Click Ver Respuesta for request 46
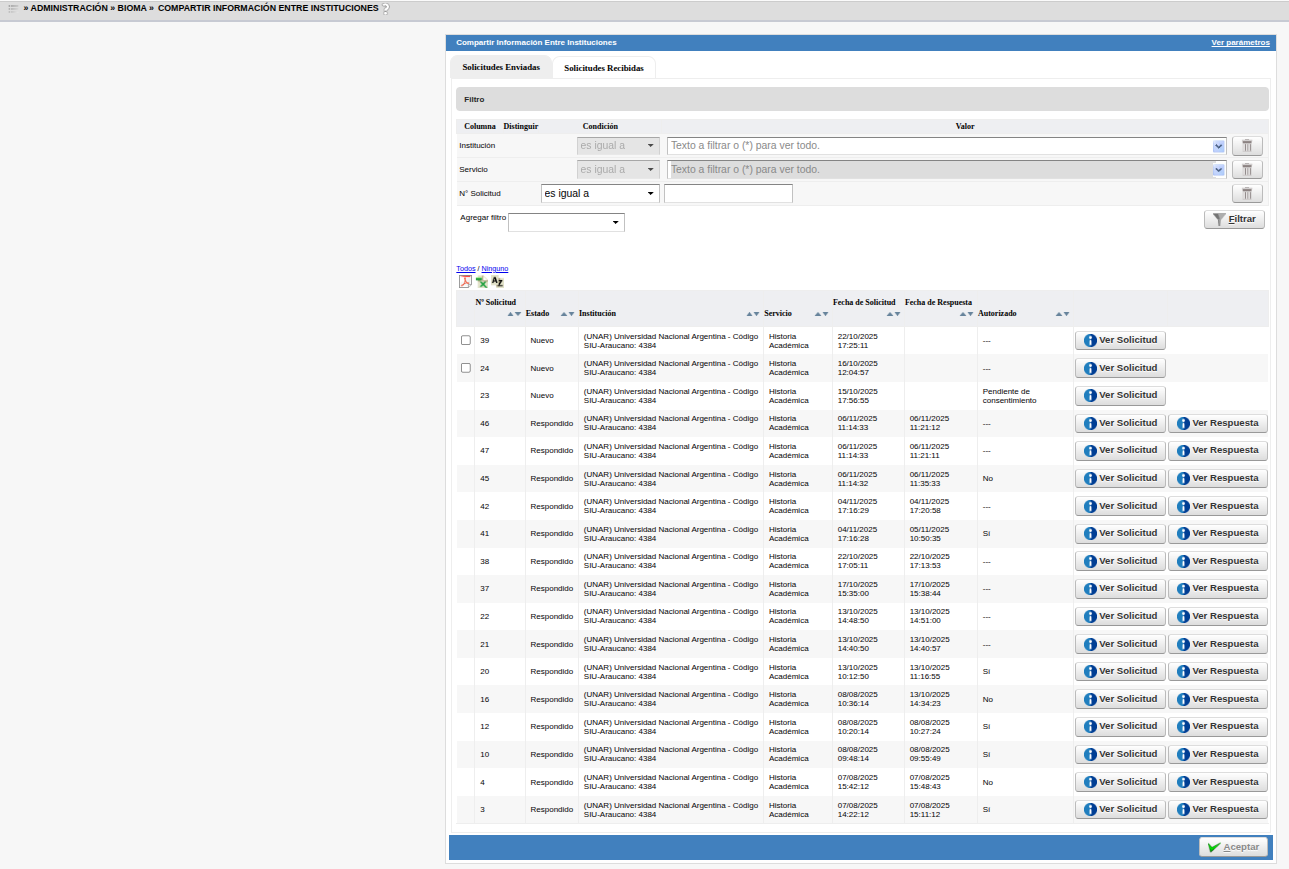 pos(1217,423)
